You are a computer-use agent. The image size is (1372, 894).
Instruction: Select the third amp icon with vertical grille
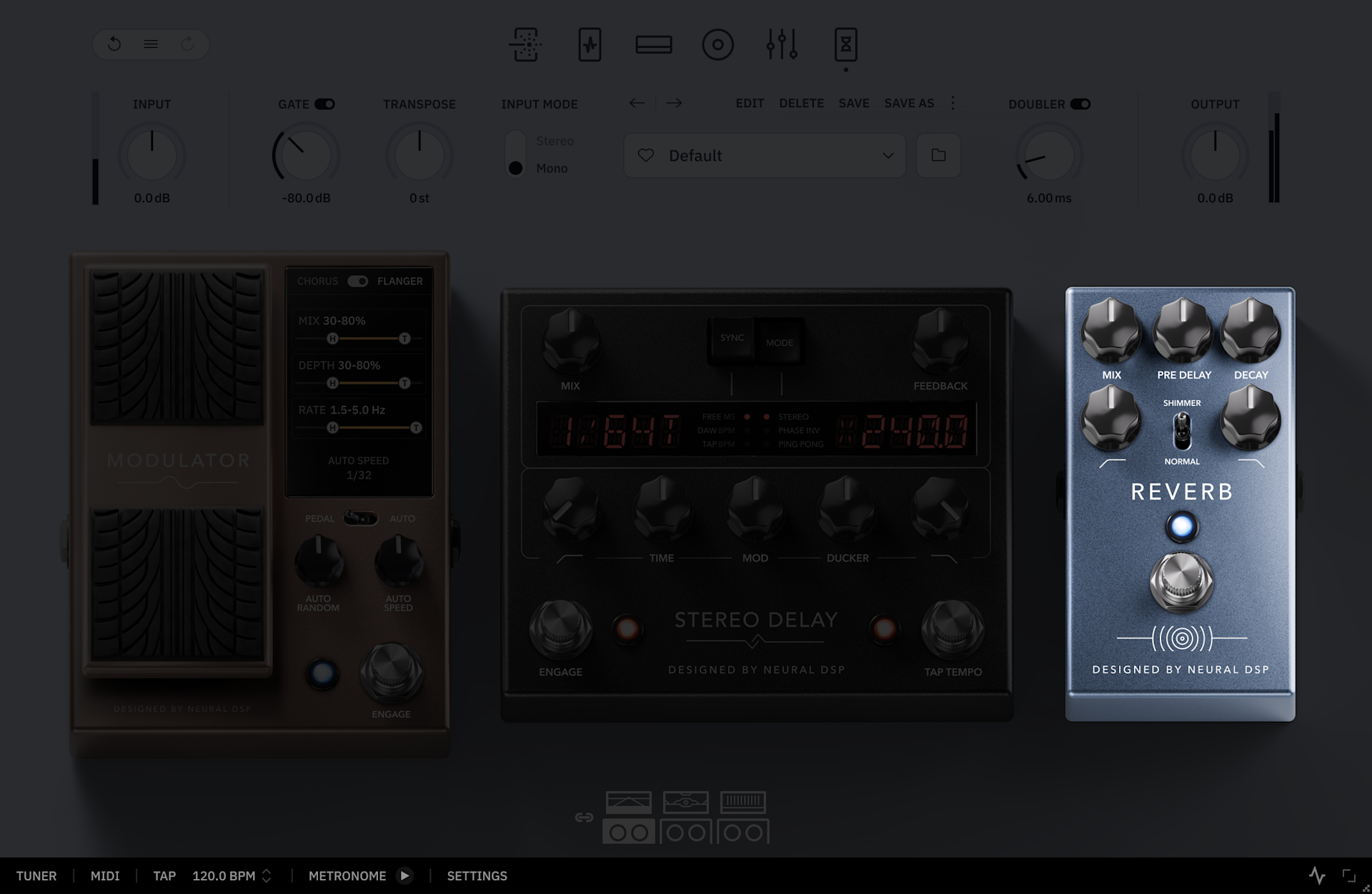pos(743,803)
